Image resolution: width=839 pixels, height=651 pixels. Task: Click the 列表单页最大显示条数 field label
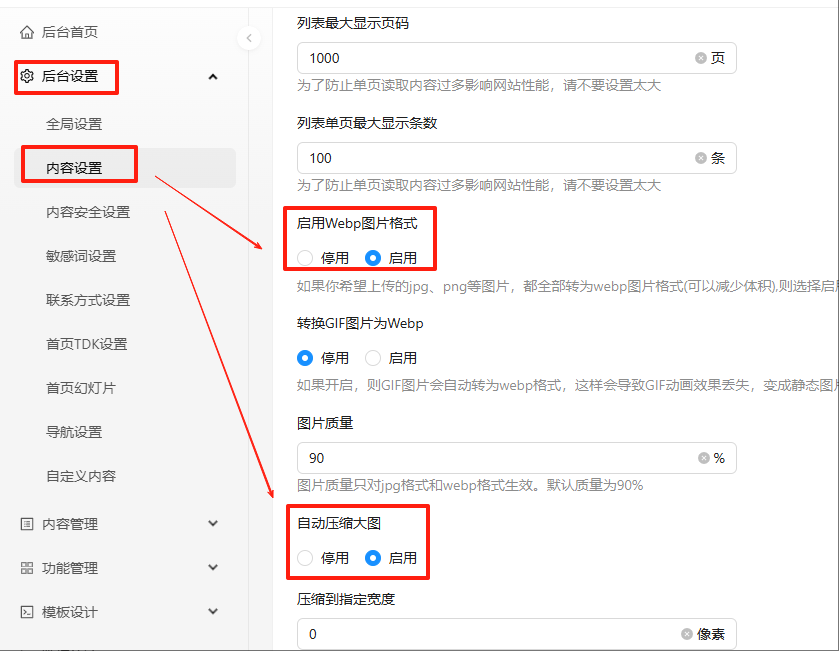click(x=367, y=123)
